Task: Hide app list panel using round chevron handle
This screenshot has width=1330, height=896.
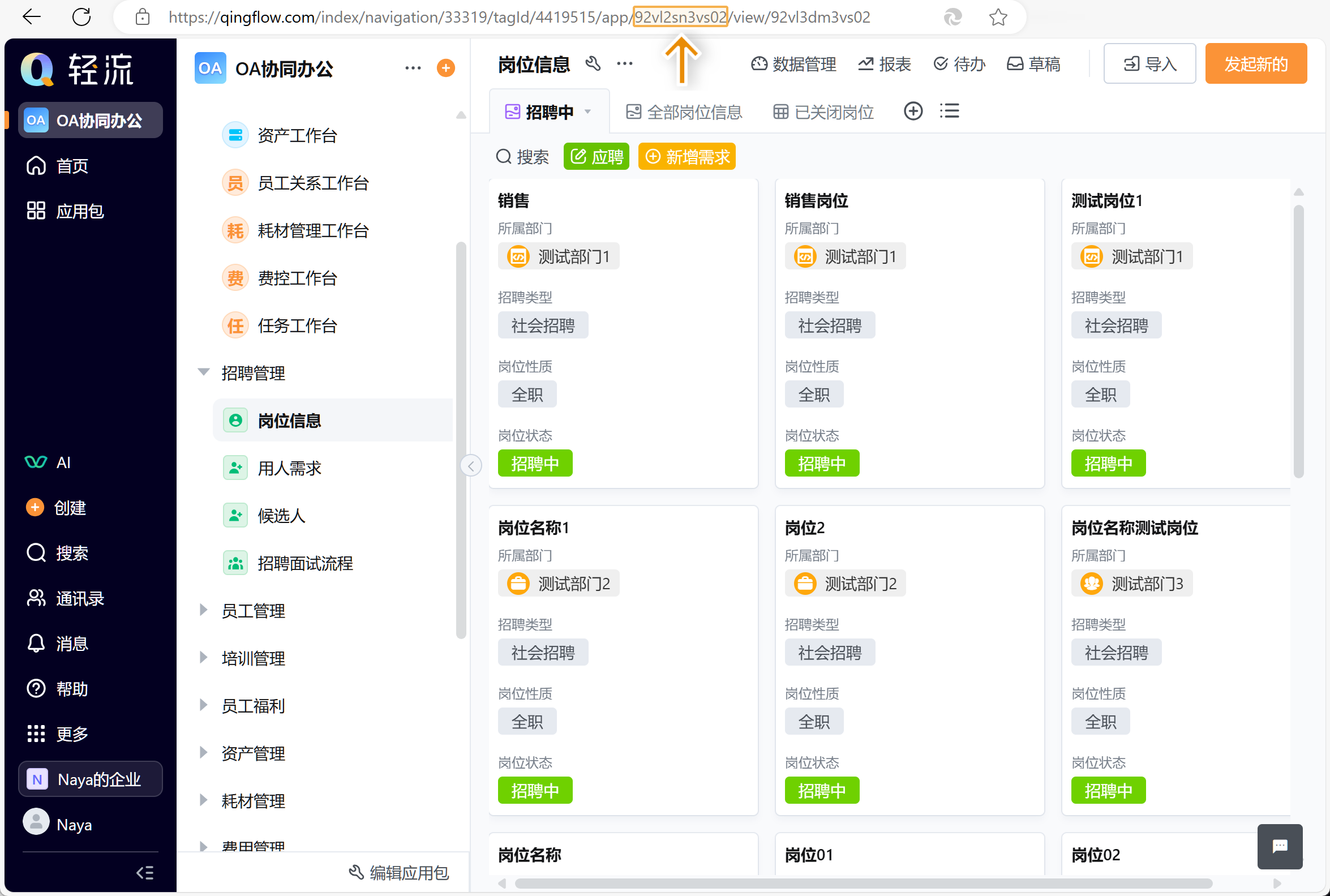Action: point(471,466)
